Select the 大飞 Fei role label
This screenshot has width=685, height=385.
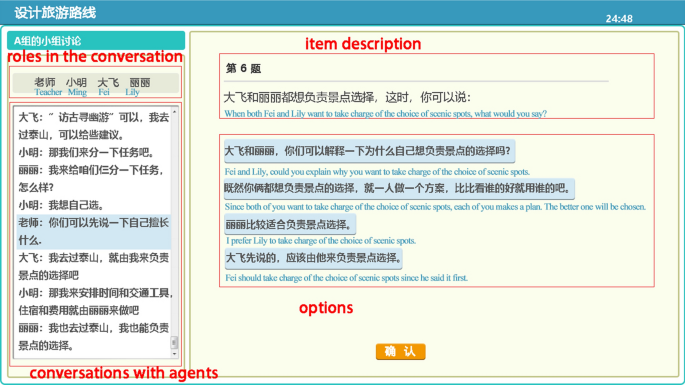[x=107, y=86]
